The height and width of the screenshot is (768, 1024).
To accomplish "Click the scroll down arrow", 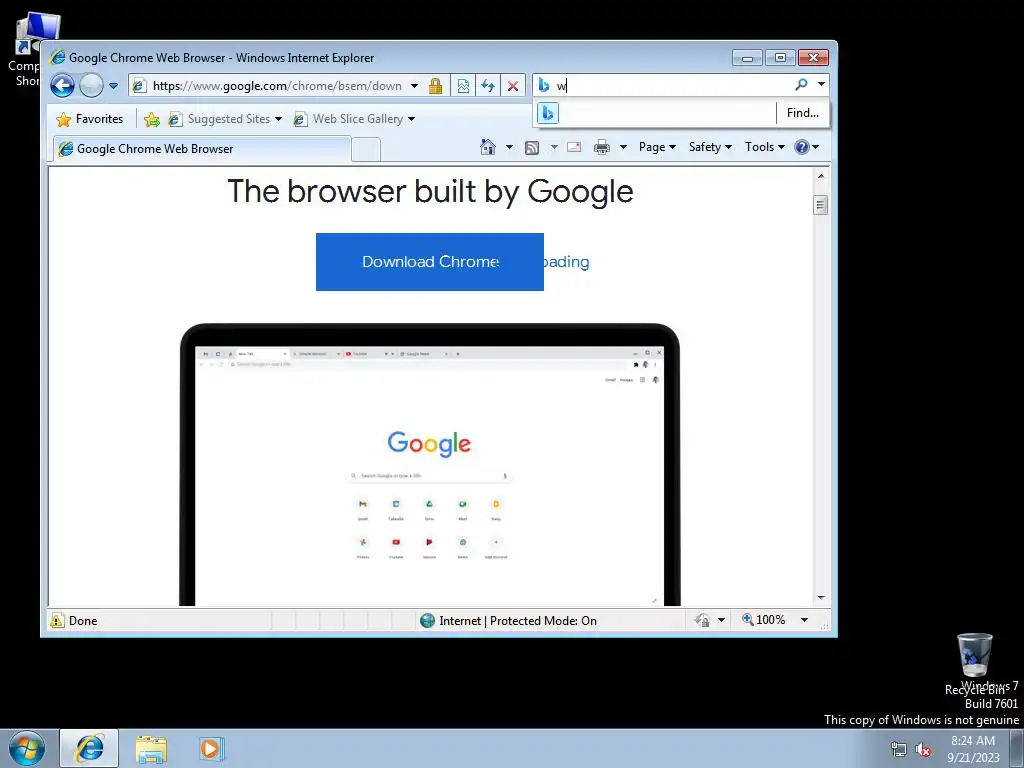I will coord(821,598).
